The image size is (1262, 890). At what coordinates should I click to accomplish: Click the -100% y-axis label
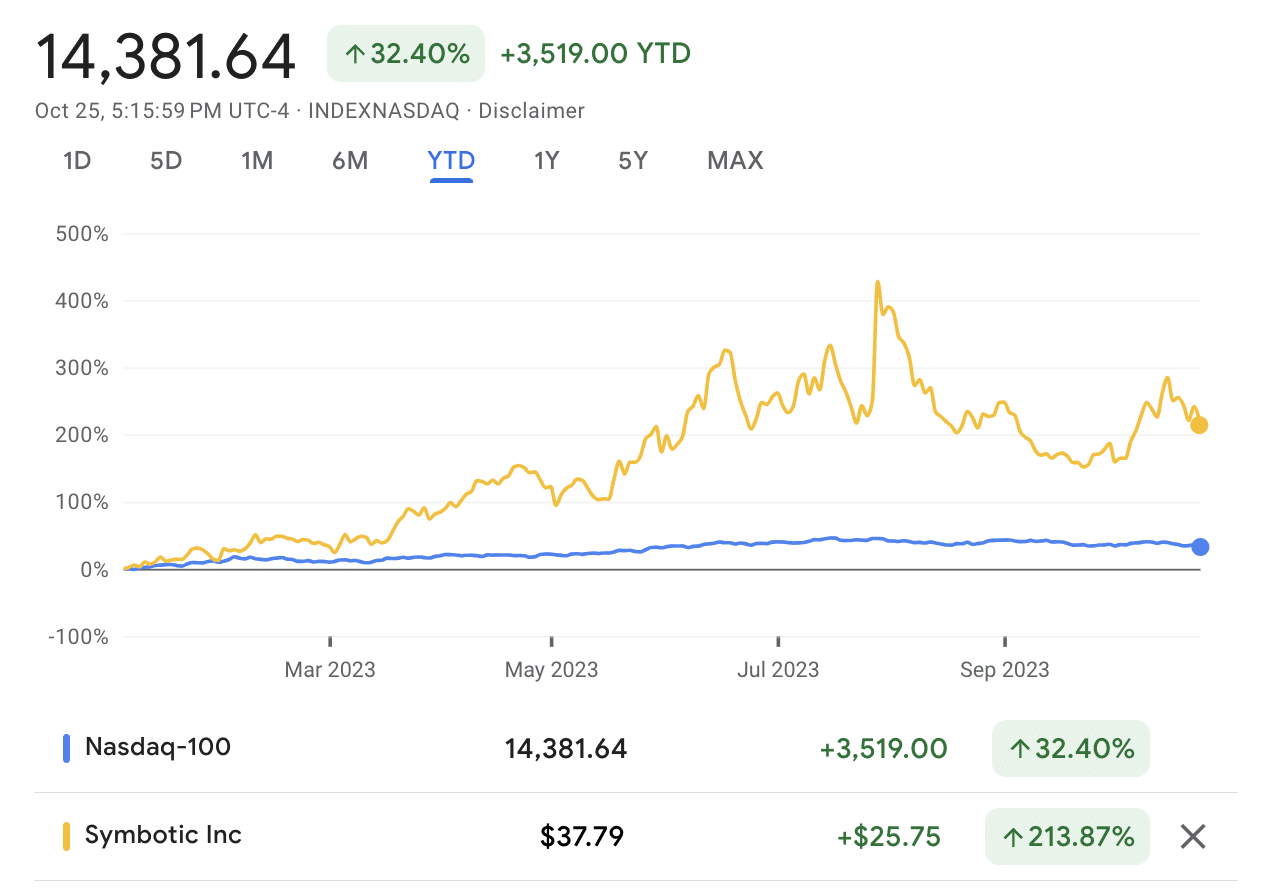78,636
